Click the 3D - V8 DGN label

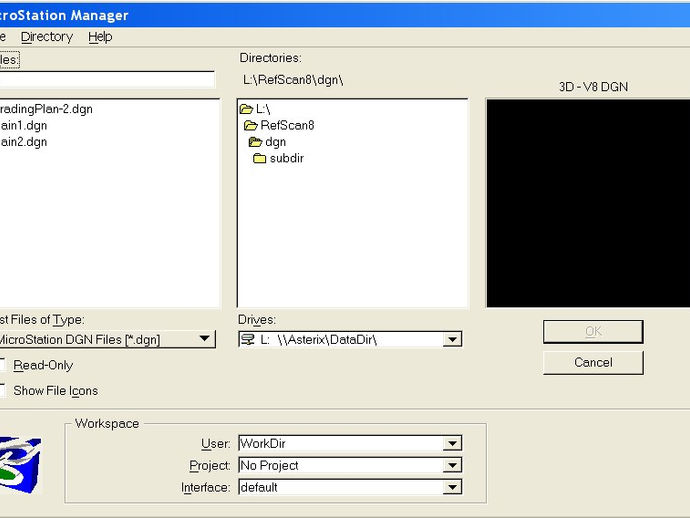pos(593,87)
